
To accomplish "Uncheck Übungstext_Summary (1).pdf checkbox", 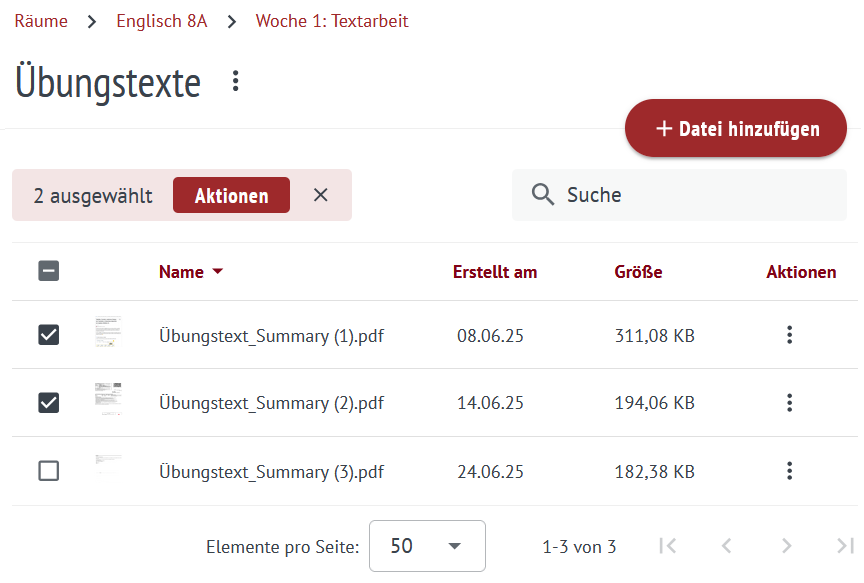I will 48,335.
